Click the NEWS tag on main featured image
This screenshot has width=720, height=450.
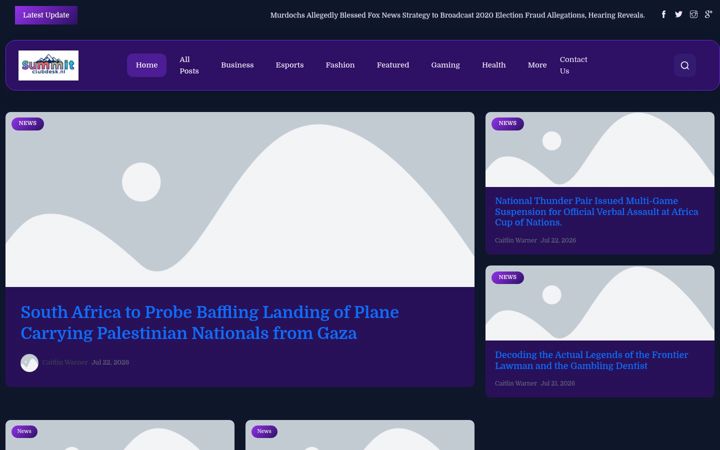click(28, 124)
